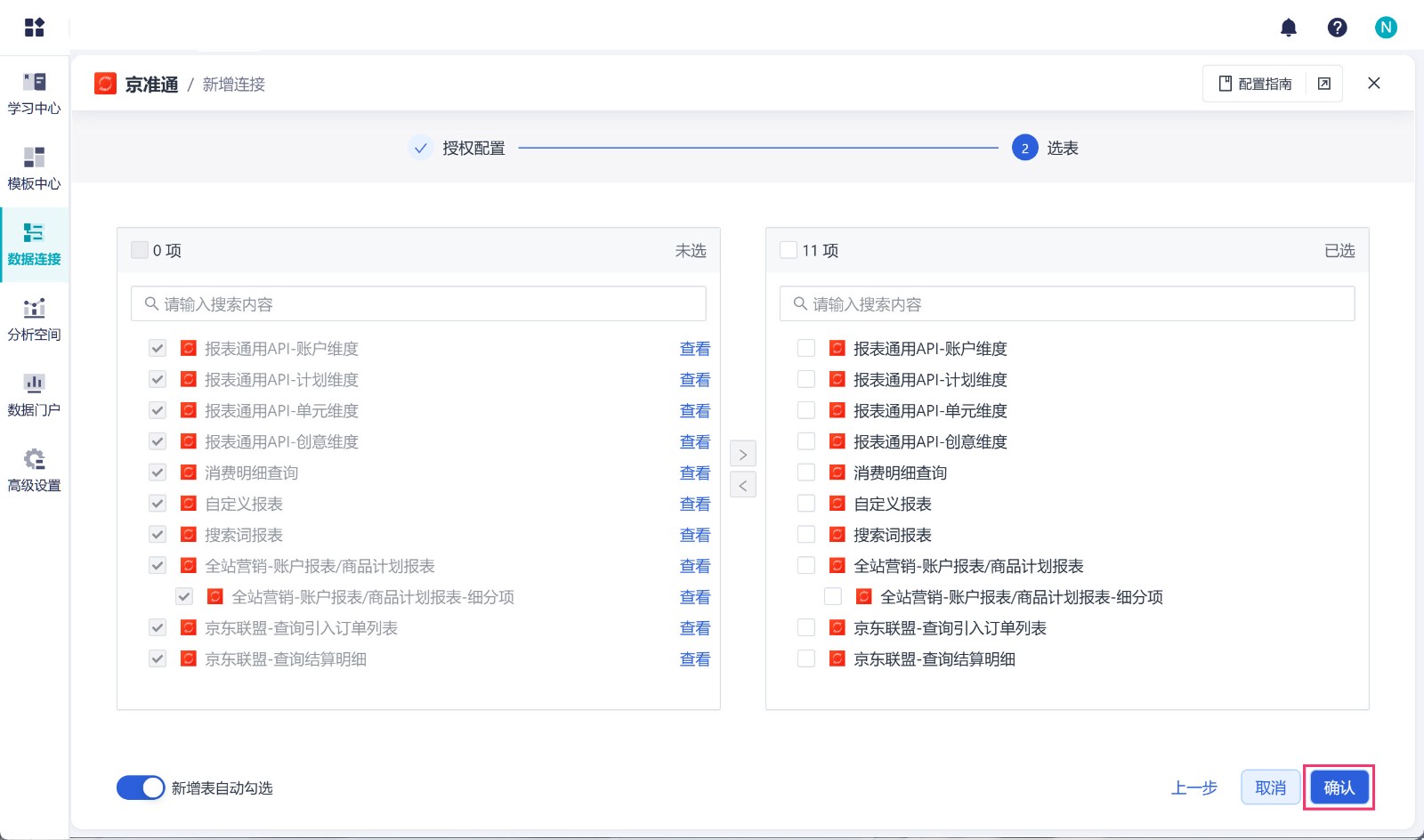Select 已选 京东联盟-查询结算明细 row text

[934, 659]
